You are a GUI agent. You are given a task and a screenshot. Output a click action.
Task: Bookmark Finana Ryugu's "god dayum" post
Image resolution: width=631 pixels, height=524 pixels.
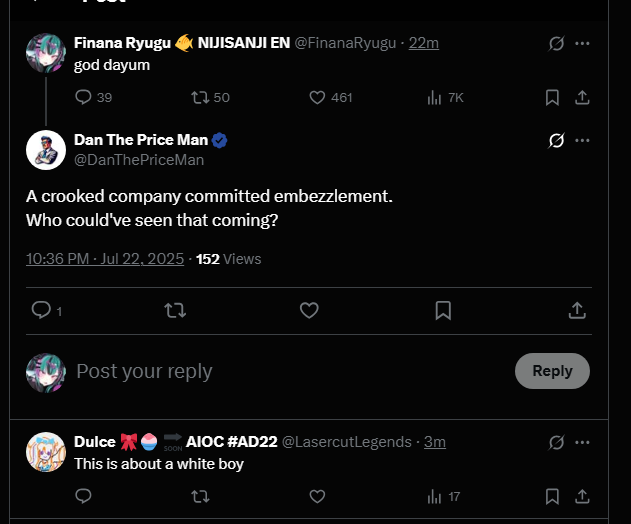click(x=552, y=97)
